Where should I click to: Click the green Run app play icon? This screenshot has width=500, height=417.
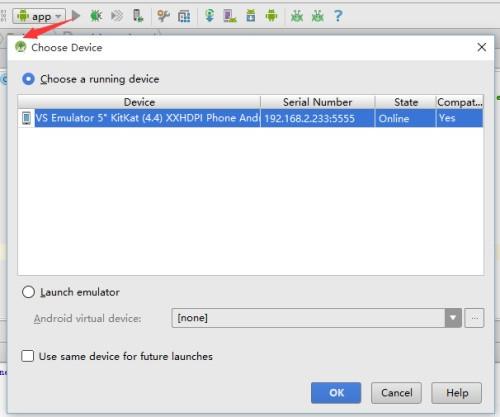pos(76,15)
